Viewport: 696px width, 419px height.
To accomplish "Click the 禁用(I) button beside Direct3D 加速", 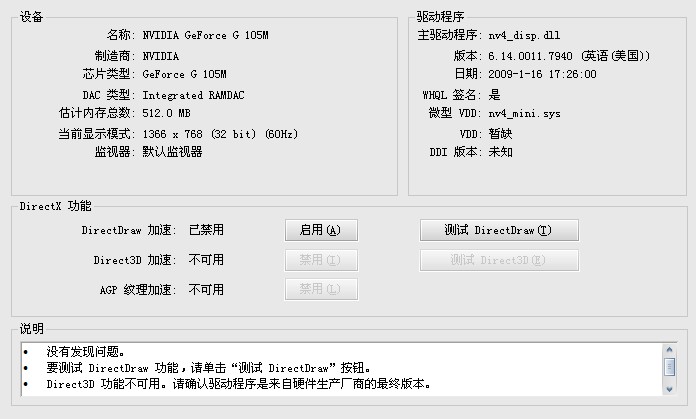I will (321, 260).
